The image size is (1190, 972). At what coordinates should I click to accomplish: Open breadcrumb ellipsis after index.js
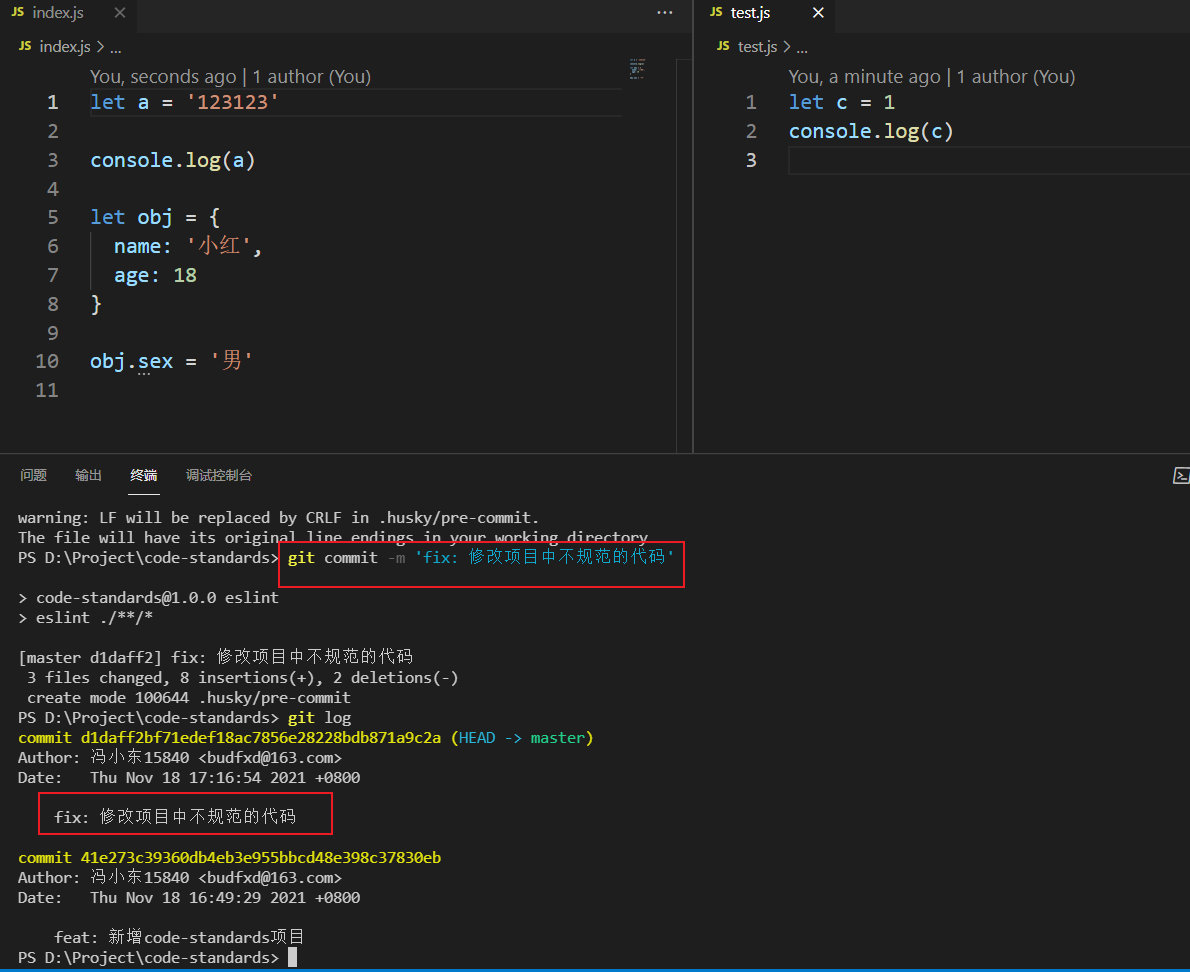[x=115, y=48]
